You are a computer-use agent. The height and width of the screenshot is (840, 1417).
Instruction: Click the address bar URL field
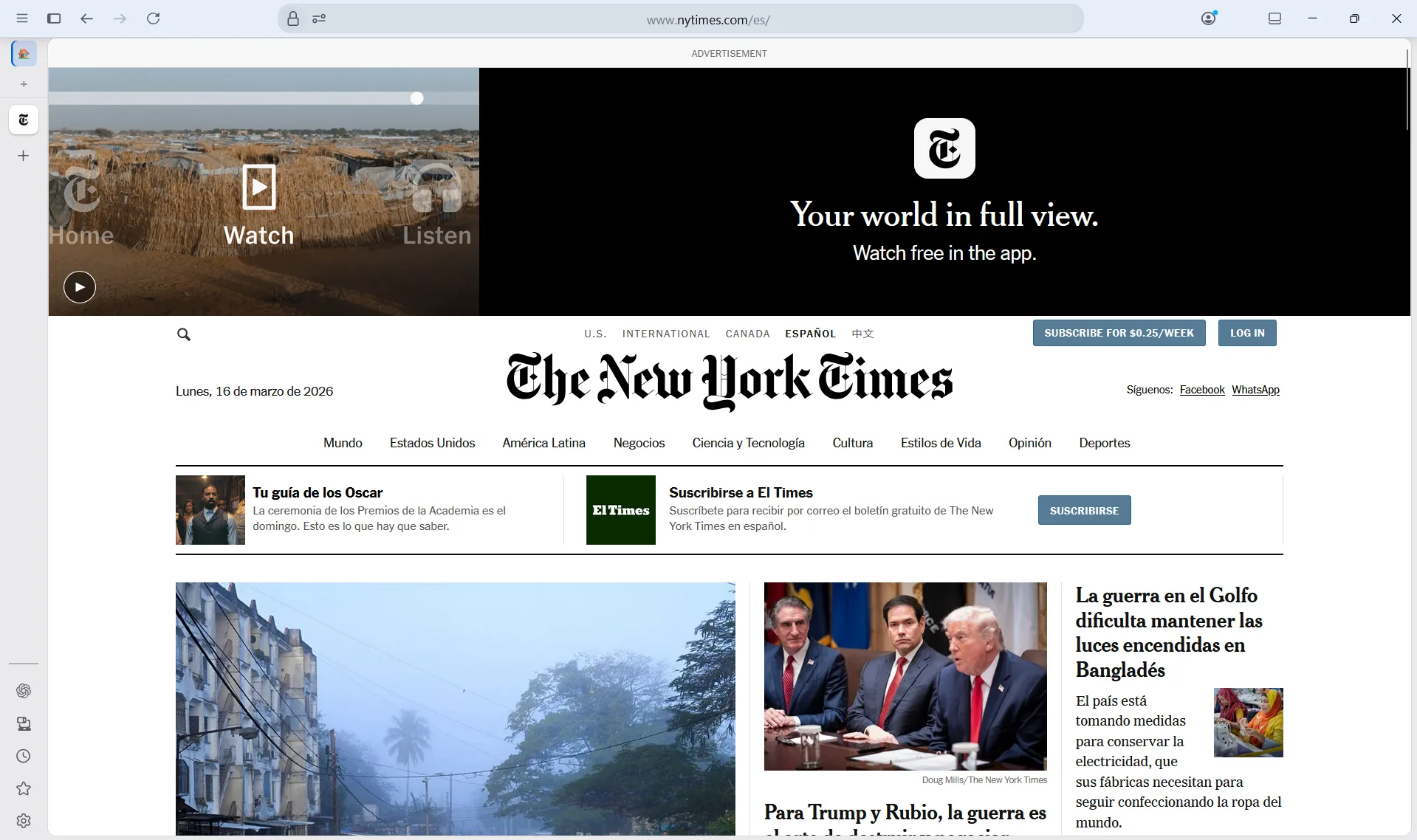click(x=707, y=20)
